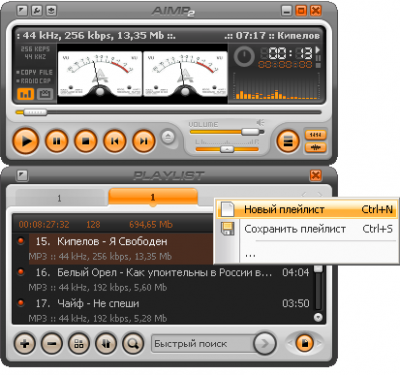Remove tracks with the minus button
Viewport: 400px width, 375px height.
point(52,343)
